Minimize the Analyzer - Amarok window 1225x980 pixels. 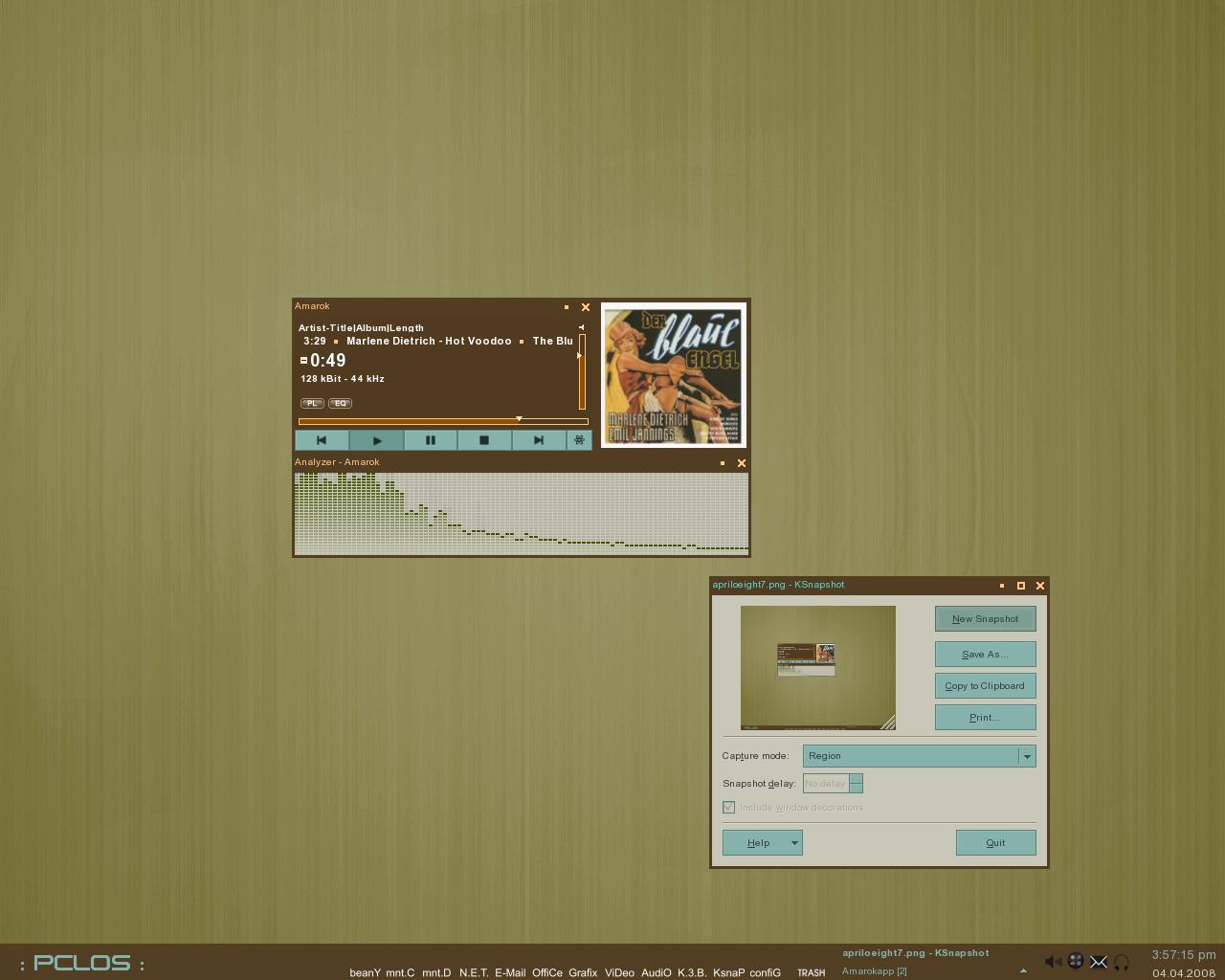[723, 463]
